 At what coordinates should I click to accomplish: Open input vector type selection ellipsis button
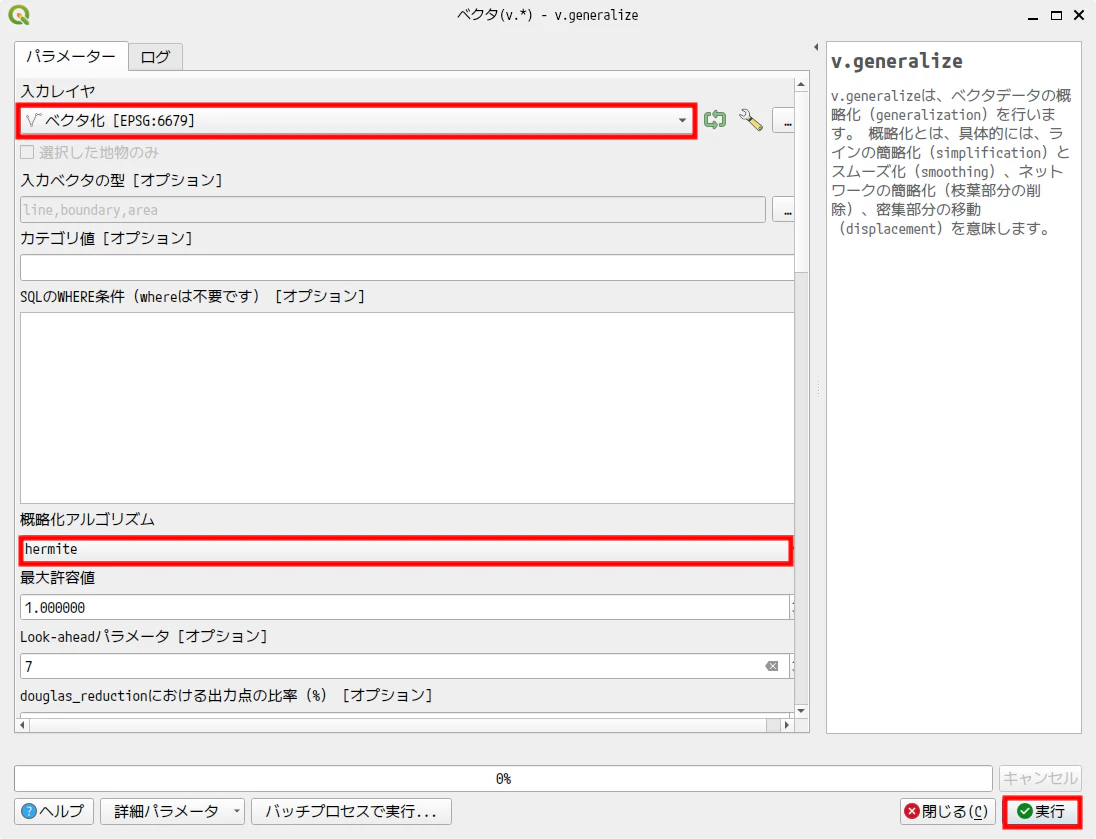pyautogui.click(x=786, y=209)
